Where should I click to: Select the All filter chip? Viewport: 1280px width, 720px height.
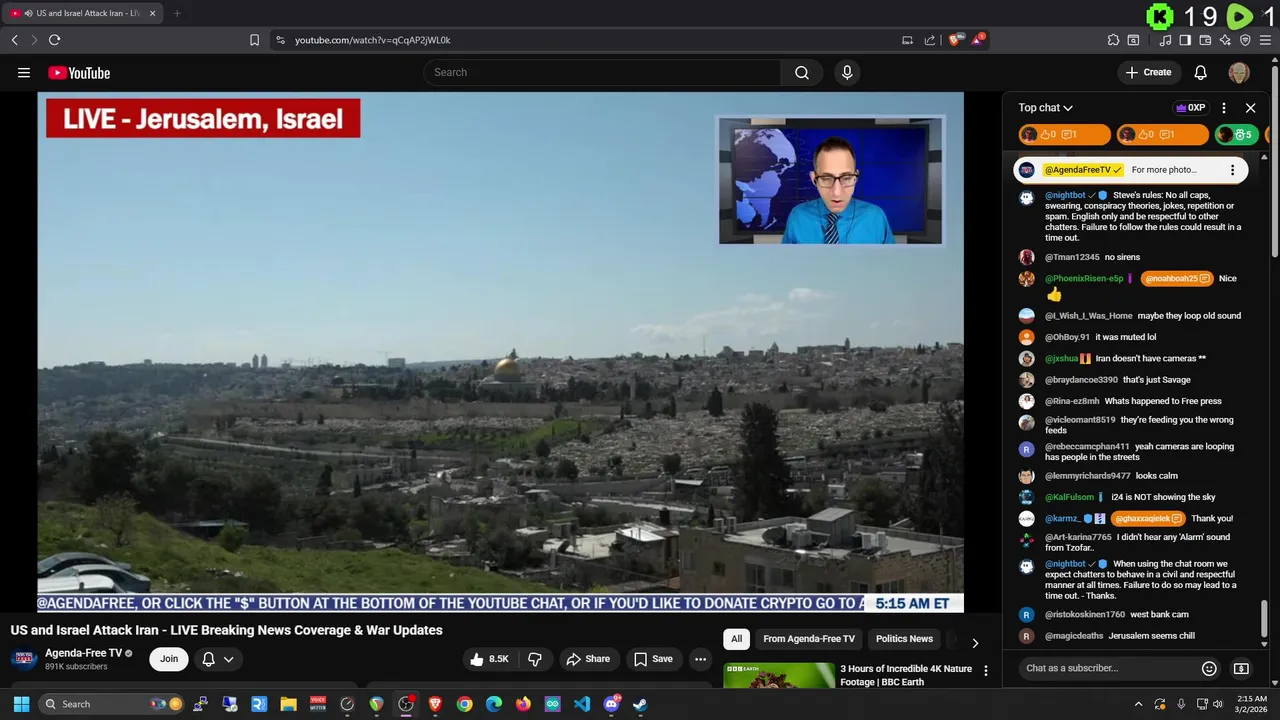pyautogui.click(x=736, y=639)
